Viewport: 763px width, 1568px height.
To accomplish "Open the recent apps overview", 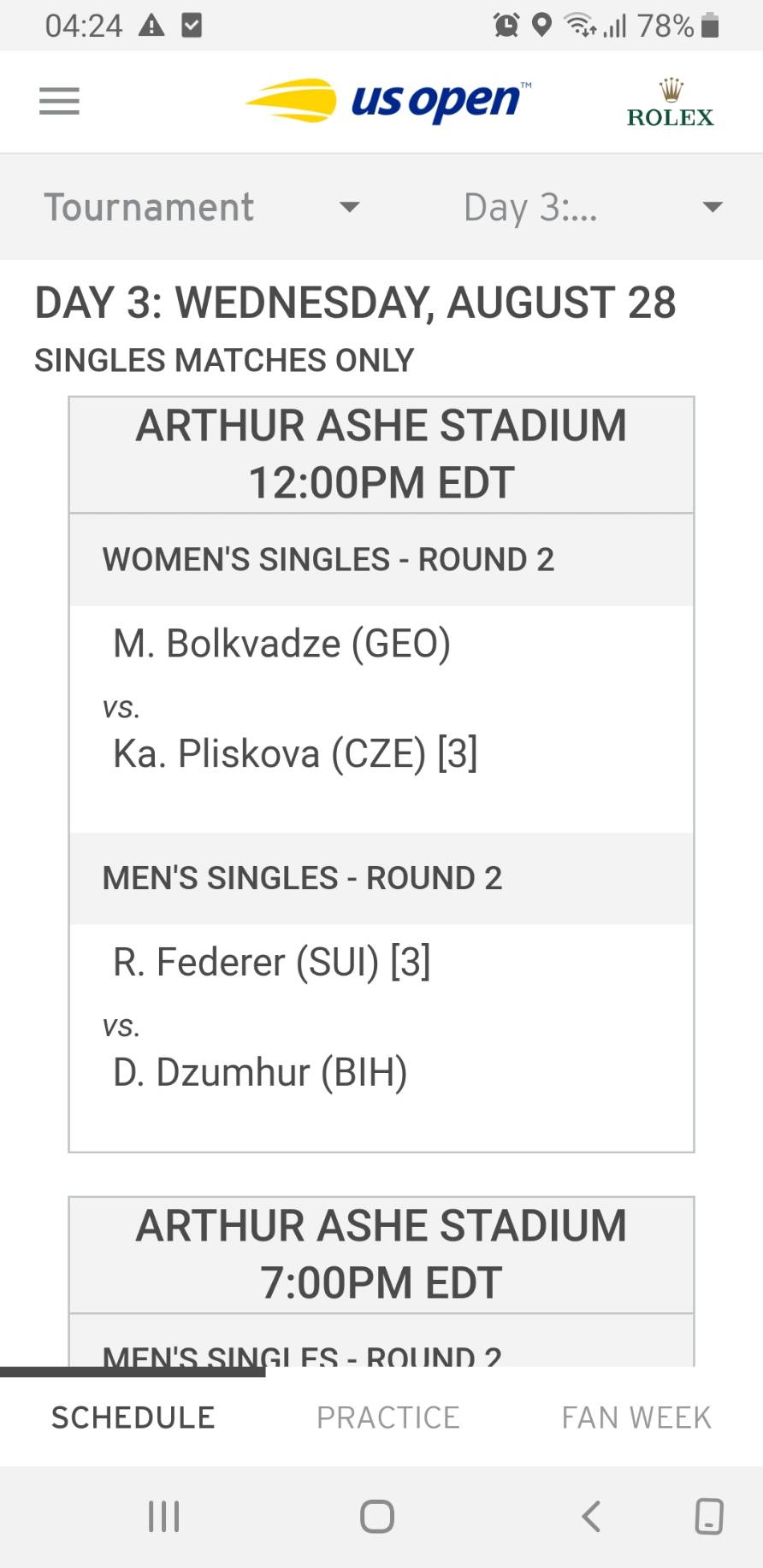I will (163, 1516).
